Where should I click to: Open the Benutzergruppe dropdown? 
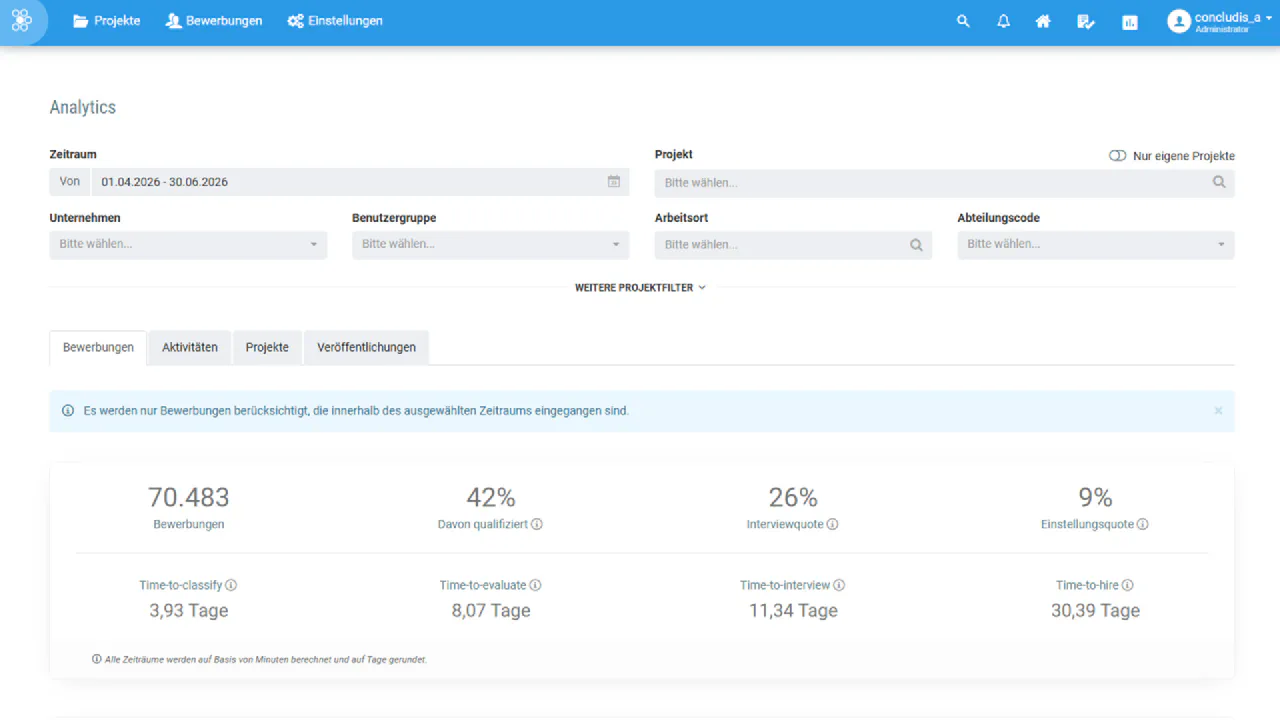[x=490, y=245]
